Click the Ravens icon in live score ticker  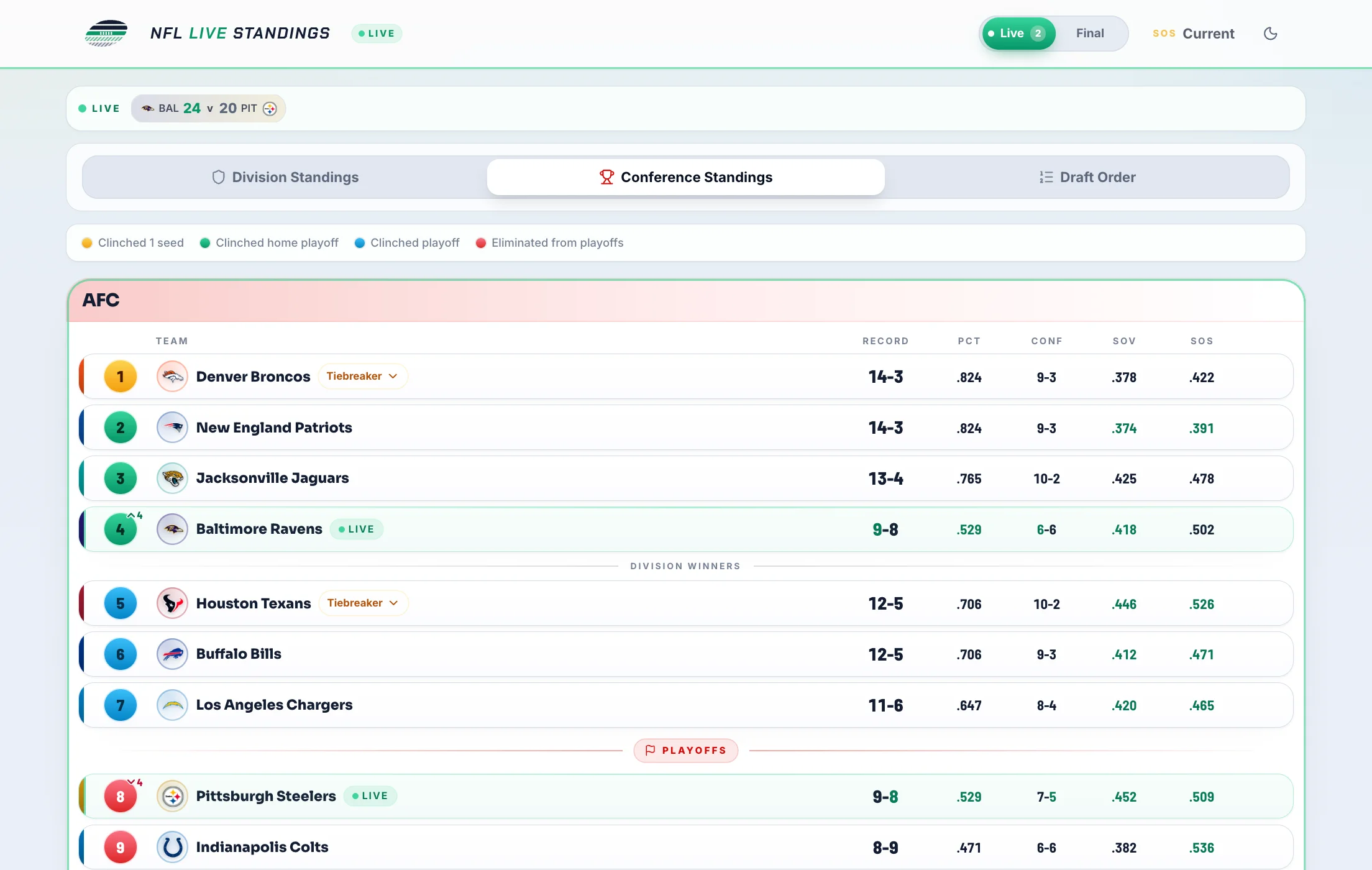pyautogui.click(x=147, y=109)
